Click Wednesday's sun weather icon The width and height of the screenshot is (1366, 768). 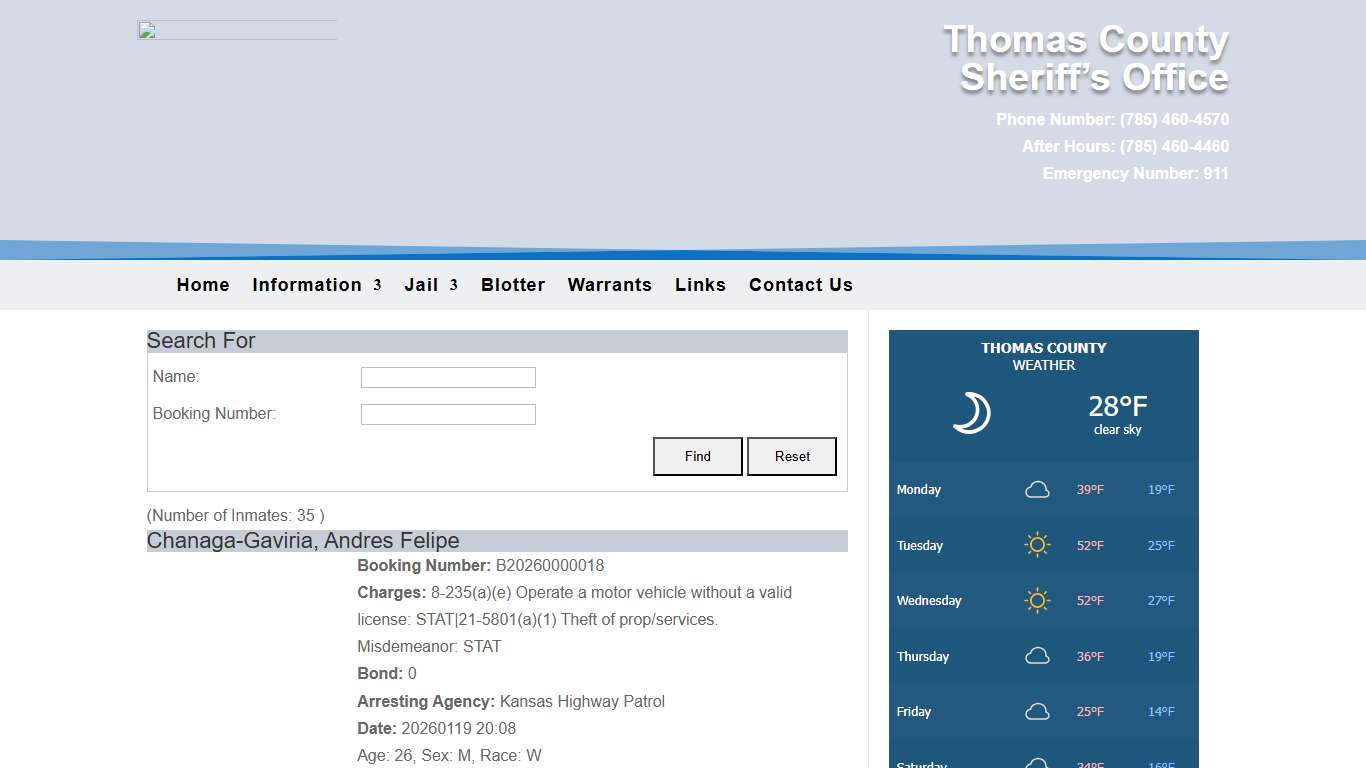(1037, 601)
